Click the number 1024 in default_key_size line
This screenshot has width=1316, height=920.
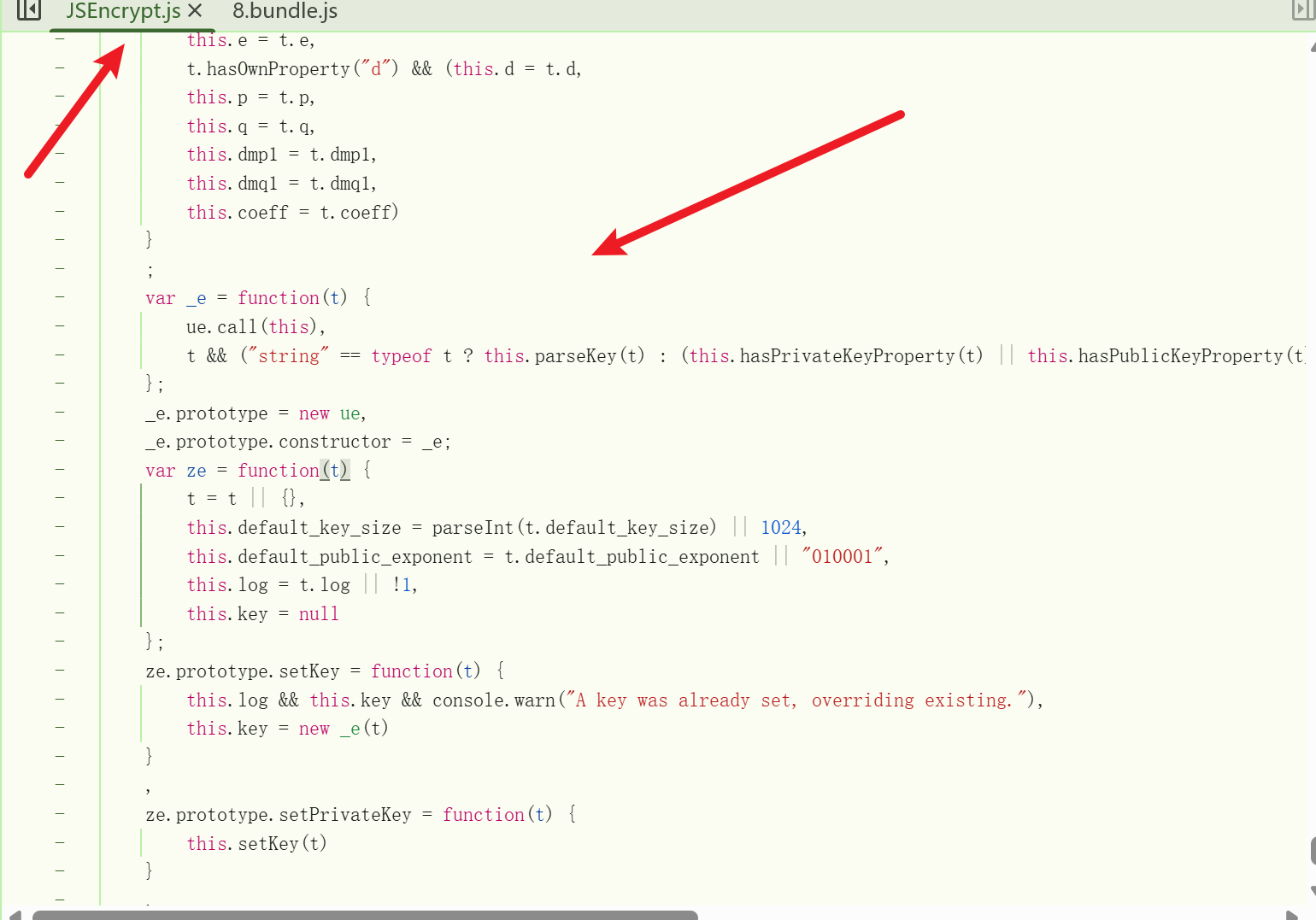click(x=781, y=528)
